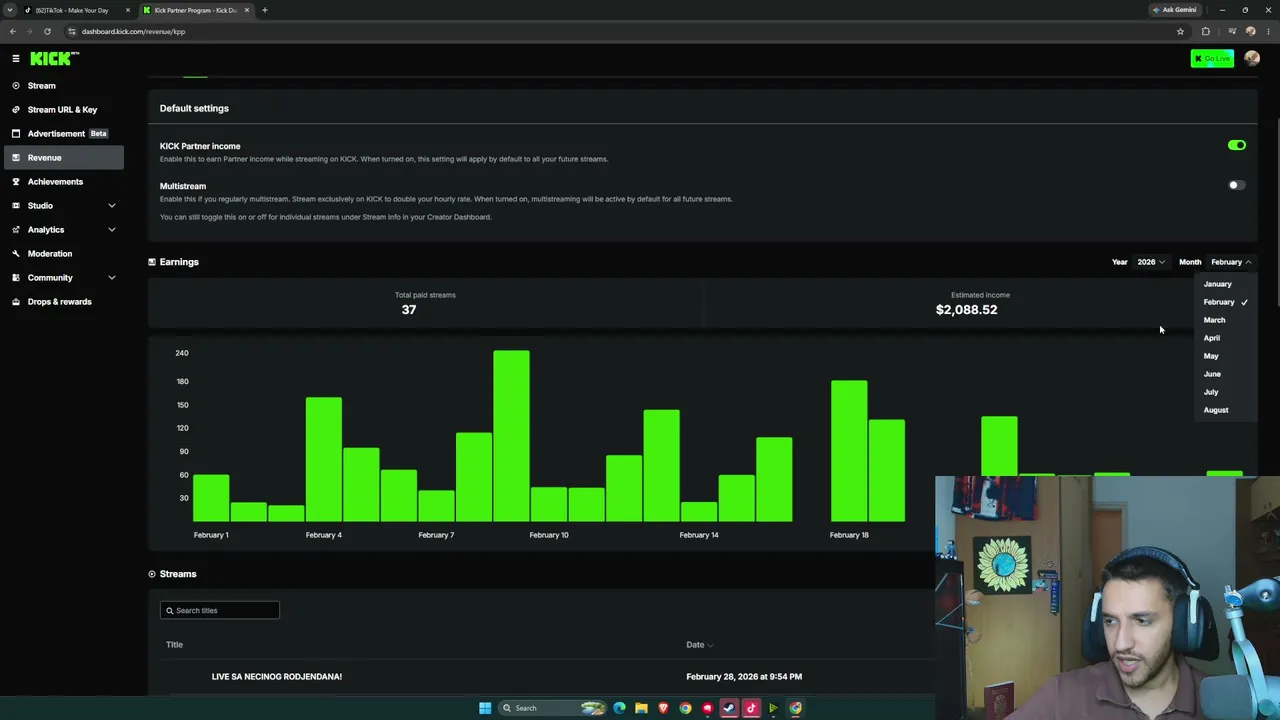Click the Analytics sidebar icon
This screenshot has height=720, width=1280.
coord(16,230)
